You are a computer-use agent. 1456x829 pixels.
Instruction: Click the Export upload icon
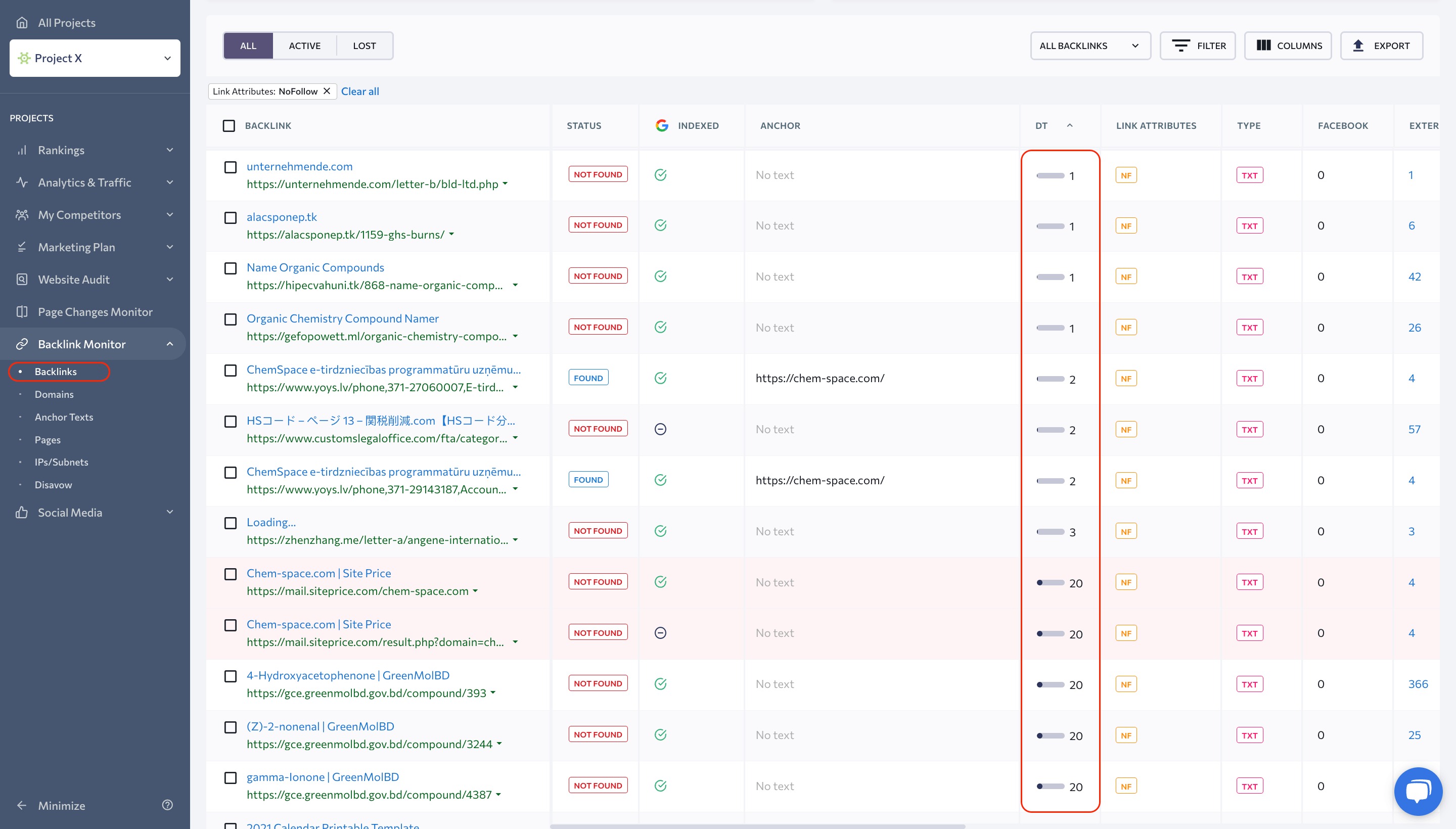pos(1358,45)
